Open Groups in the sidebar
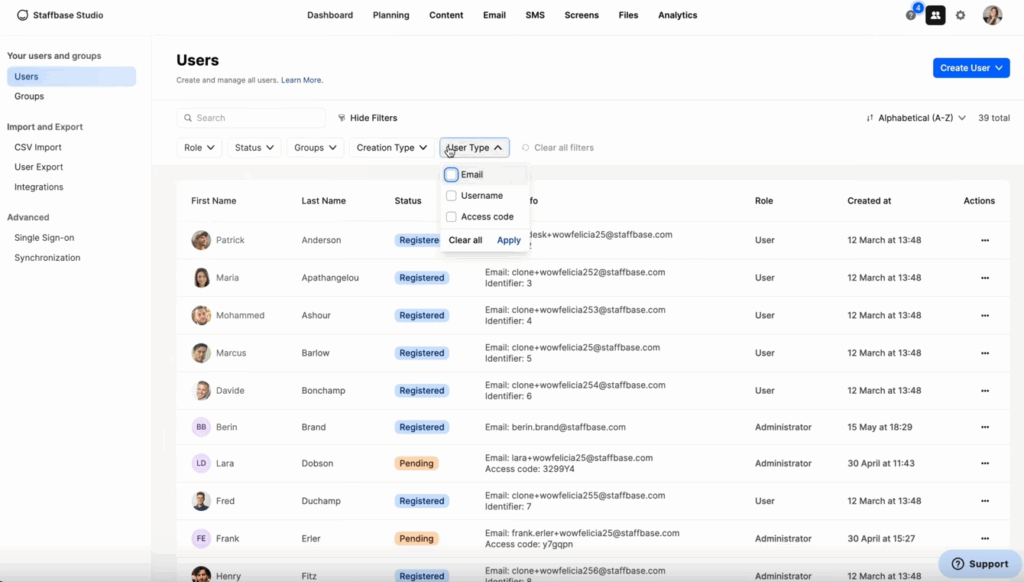This screenshot has width=1024, height=582. pyautogui.click(x=29, y=96)
